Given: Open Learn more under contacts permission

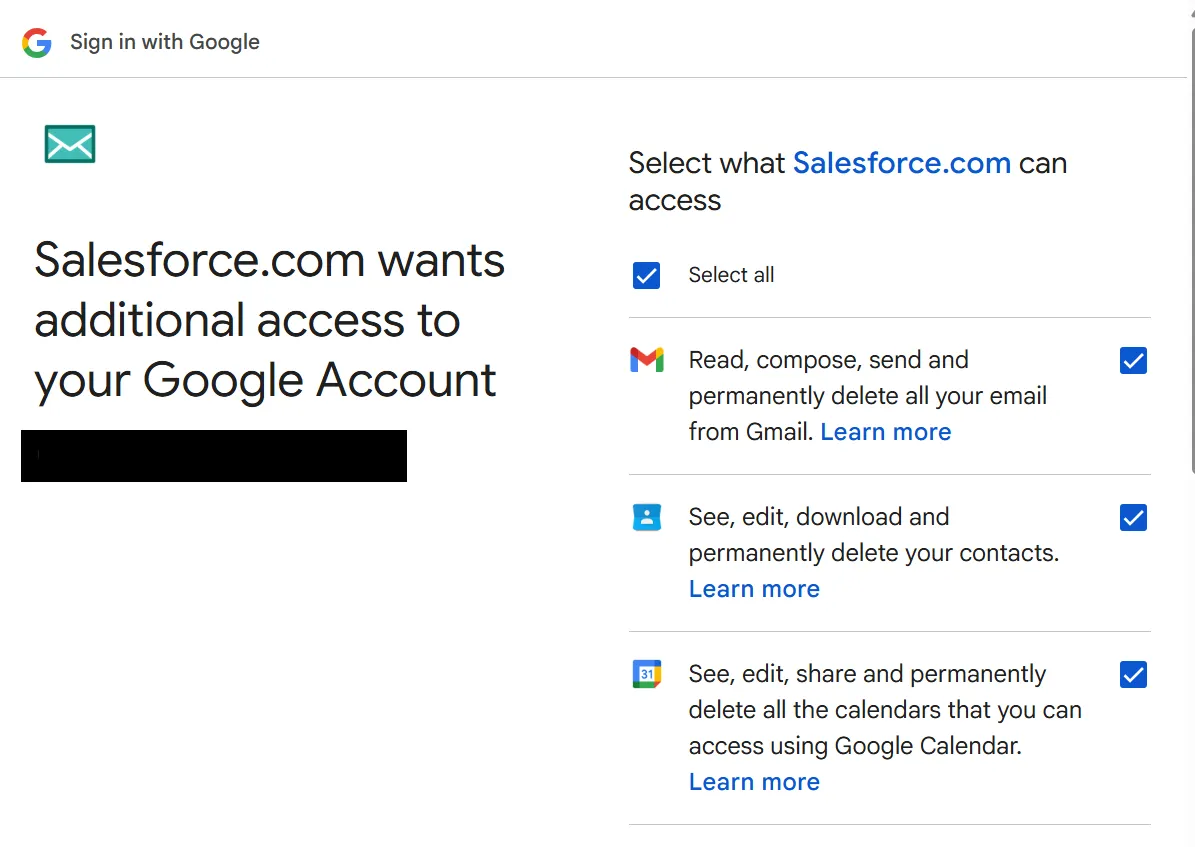Looking at the screenshot, I should click(x=754, y=589).
